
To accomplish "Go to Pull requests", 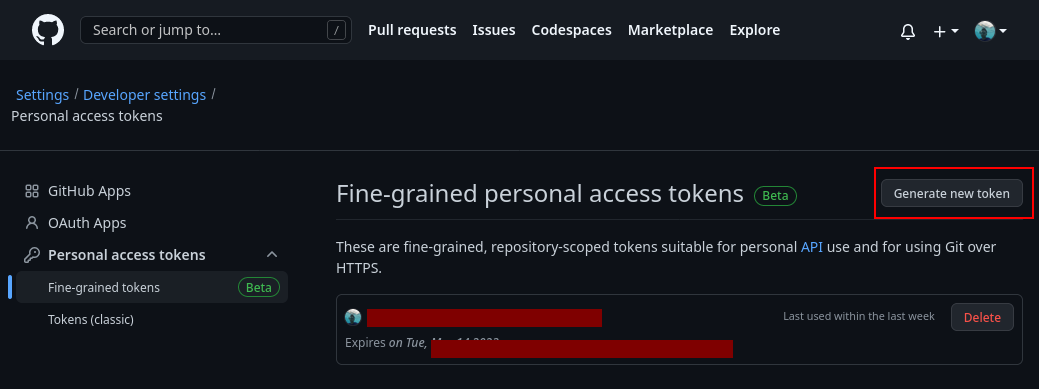I will (x=412, y=30).
